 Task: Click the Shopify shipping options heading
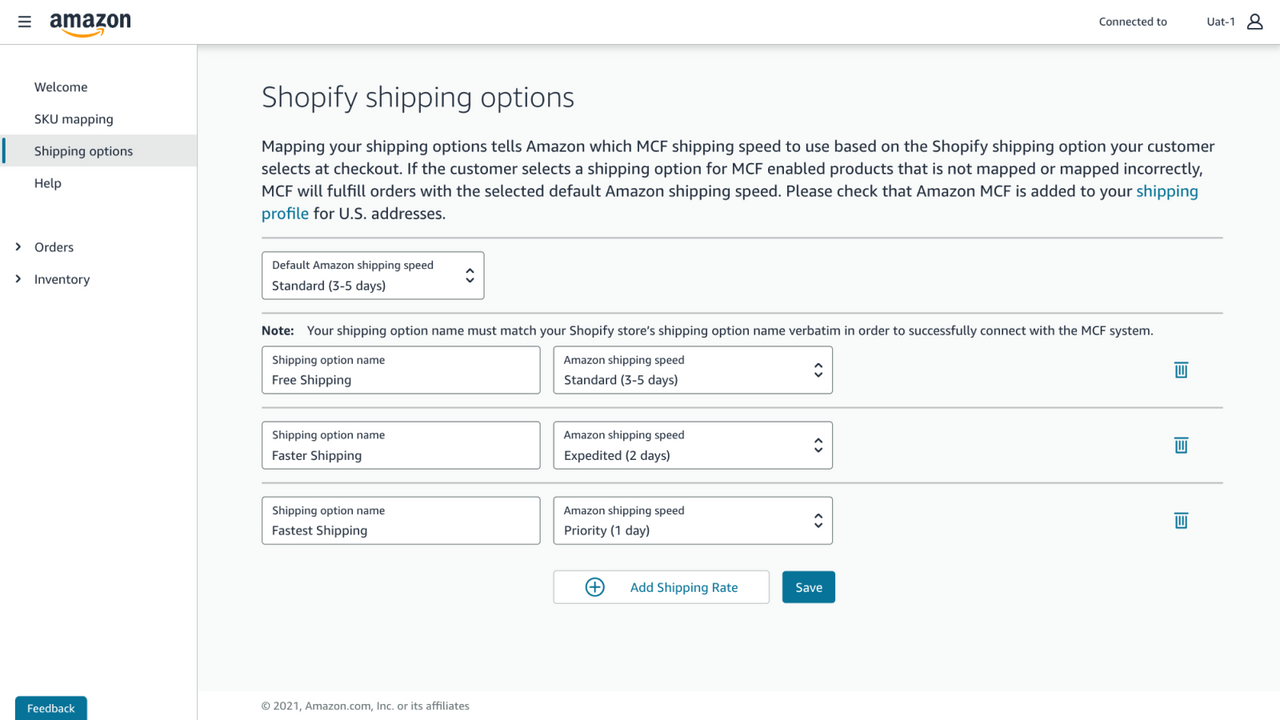(418, 97)
